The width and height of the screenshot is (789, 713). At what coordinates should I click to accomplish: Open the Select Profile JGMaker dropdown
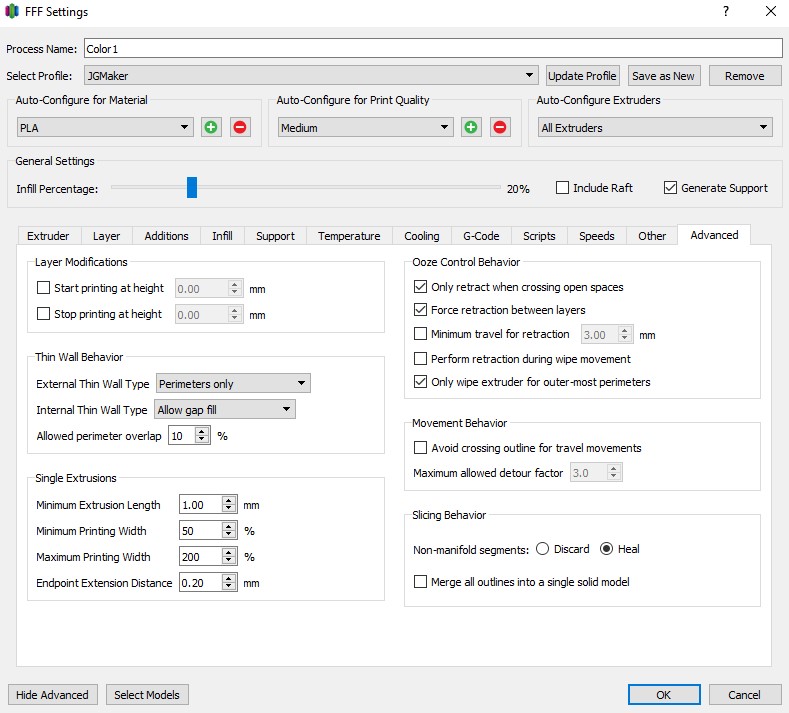click(x=311, y=75)
